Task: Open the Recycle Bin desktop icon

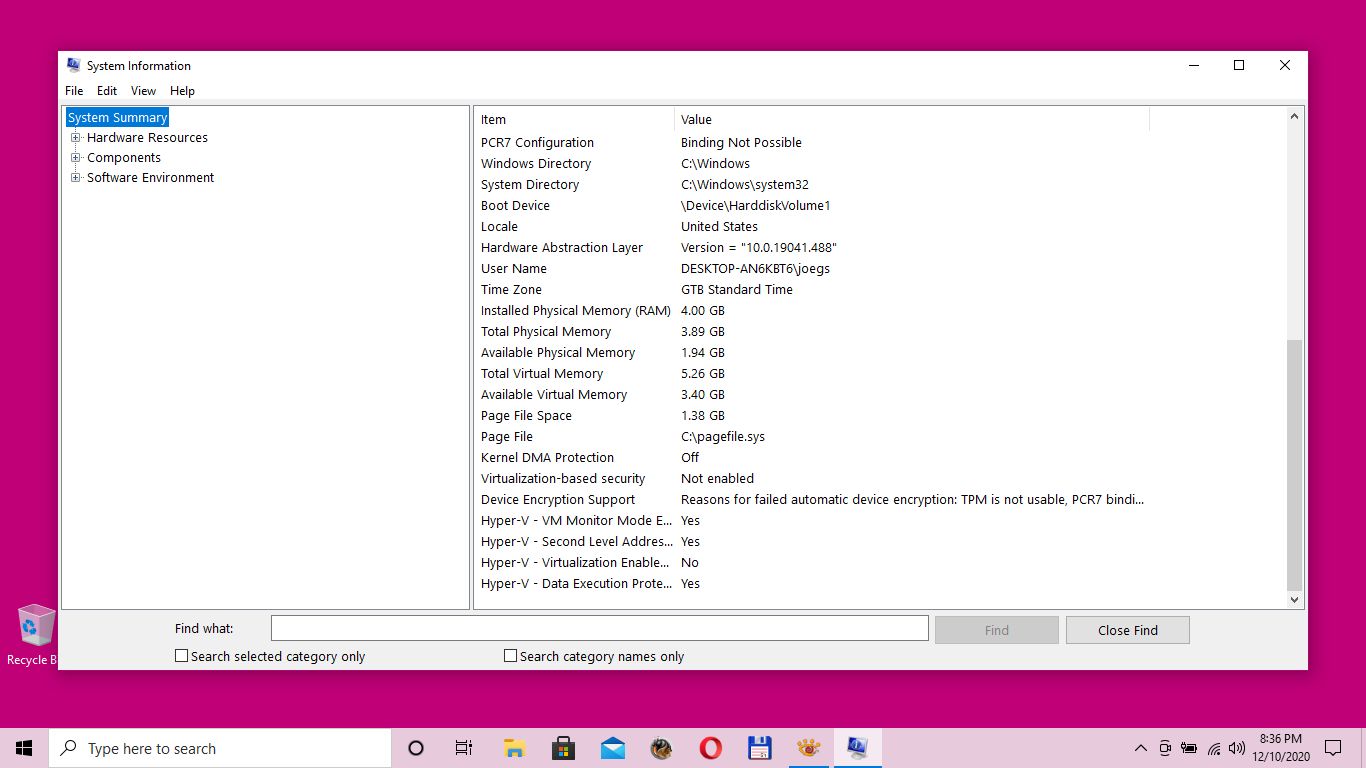Action: pos(36,628)
